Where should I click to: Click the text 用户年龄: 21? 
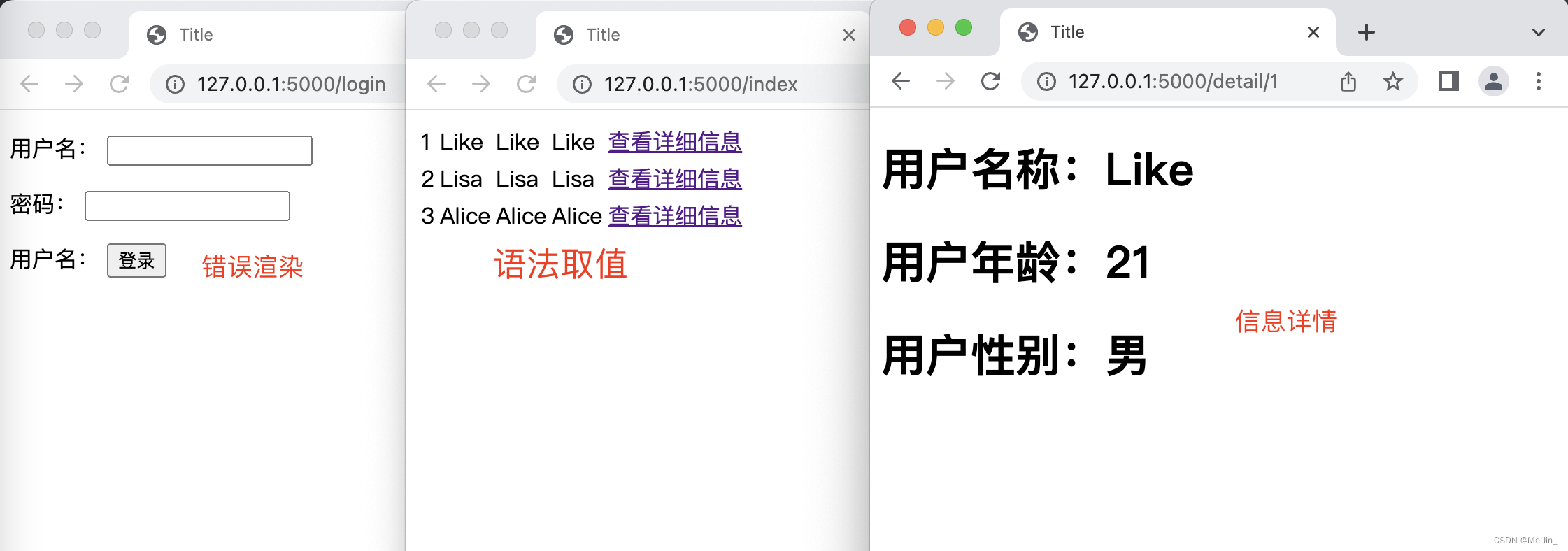click(1016, 263)
